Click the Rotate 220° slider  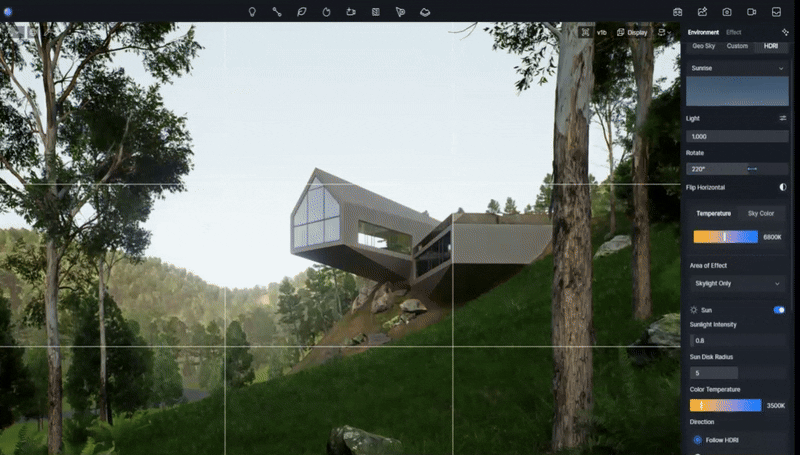click(x=737, y=169)
